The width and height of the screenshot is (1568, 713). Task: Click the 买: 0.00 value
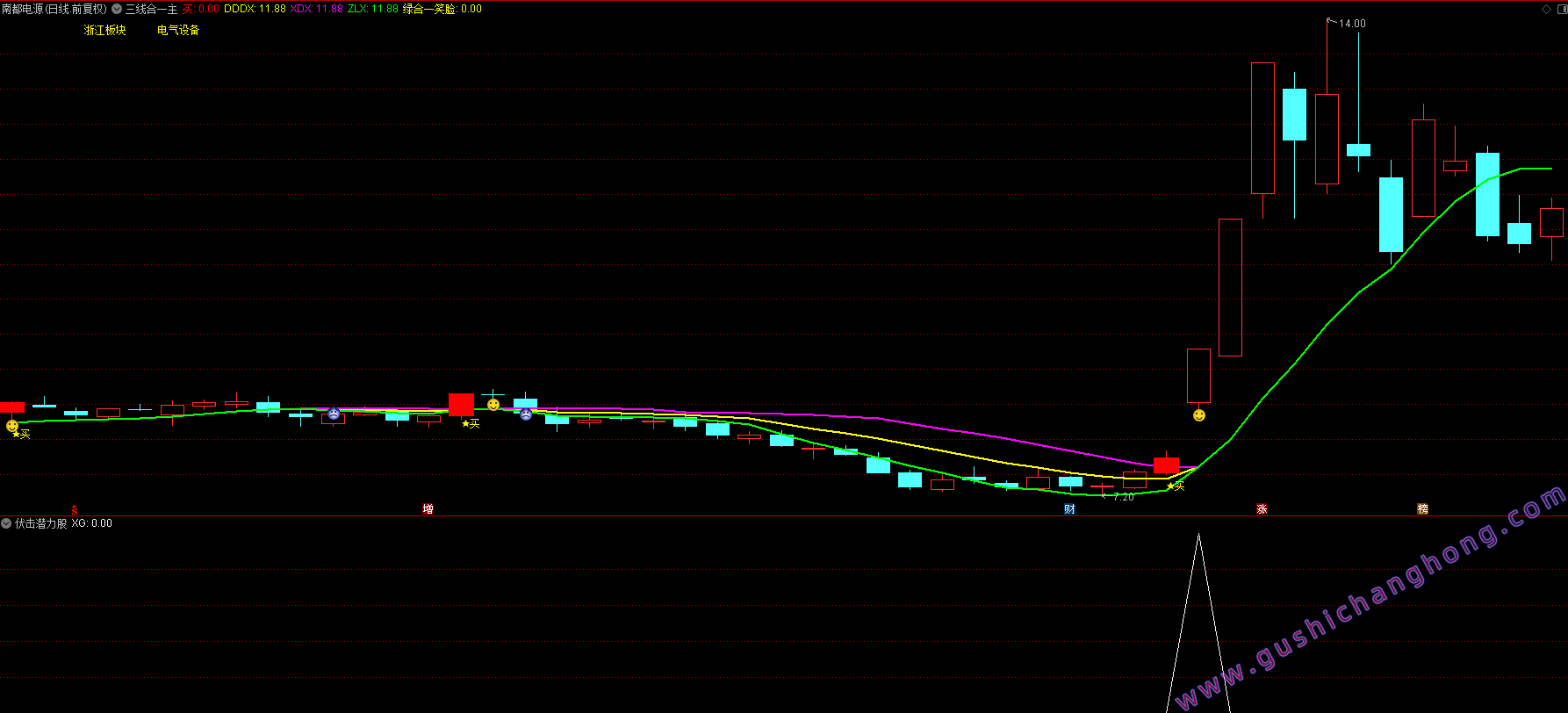pos(201,9)
